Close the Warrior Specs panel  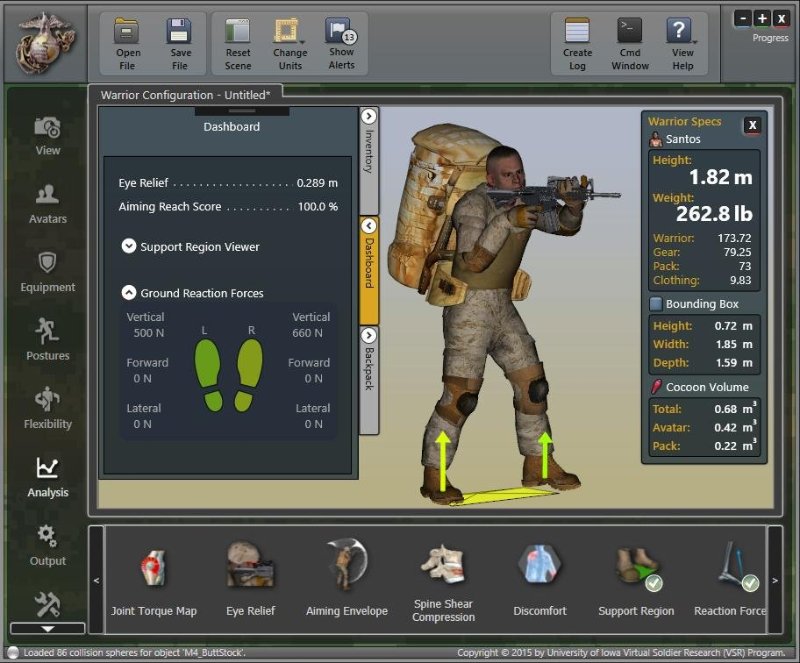point(753,125)
